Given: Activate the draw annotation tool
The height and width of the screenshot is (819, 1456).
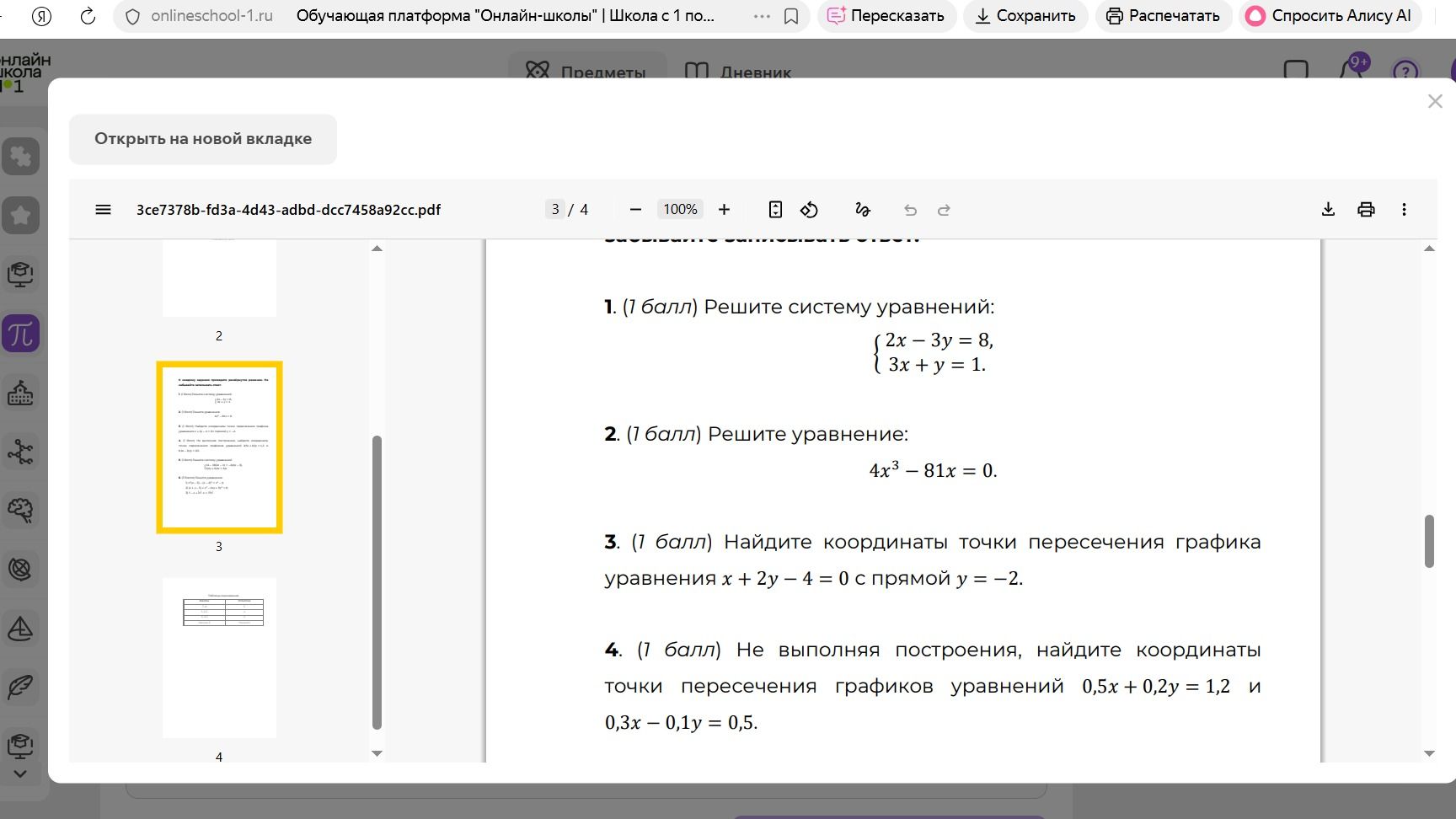Looking at the screenshot, I should click(863, 210).
